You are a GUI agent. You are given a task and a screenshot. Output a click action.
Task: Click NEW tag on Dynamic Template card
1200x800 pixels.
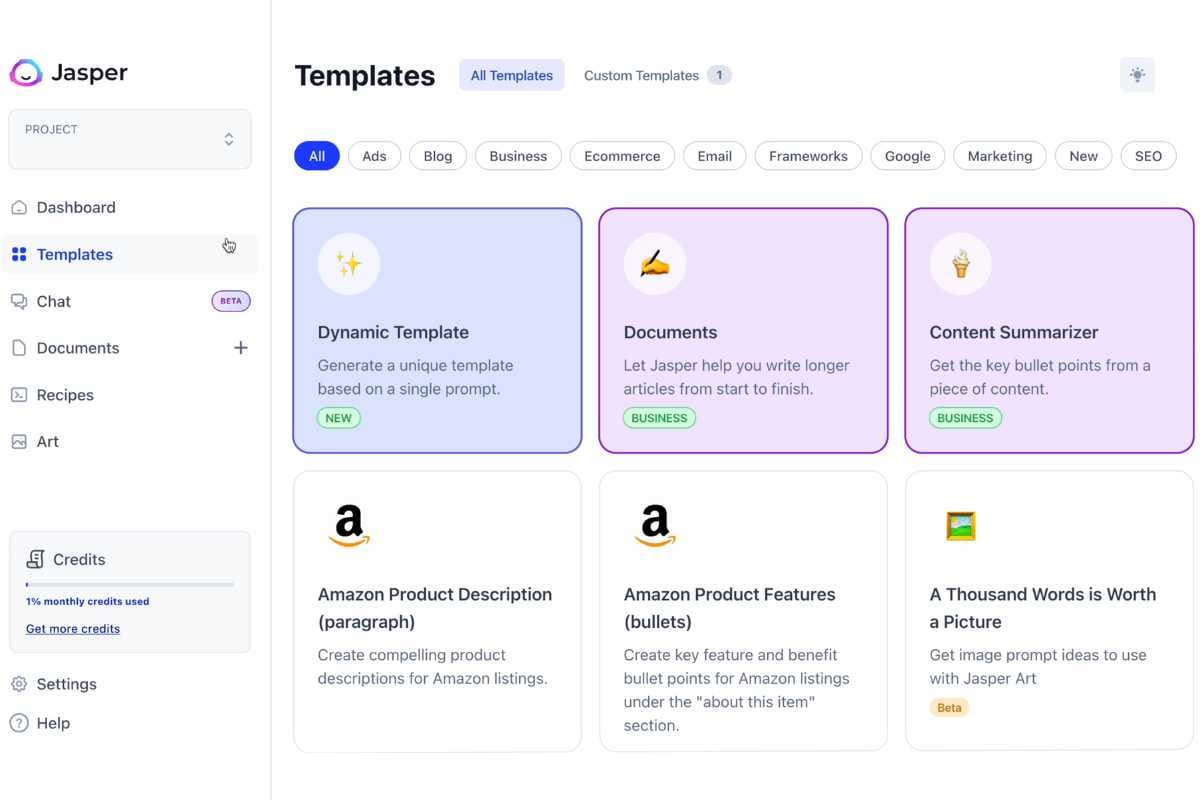click(339, 418)
